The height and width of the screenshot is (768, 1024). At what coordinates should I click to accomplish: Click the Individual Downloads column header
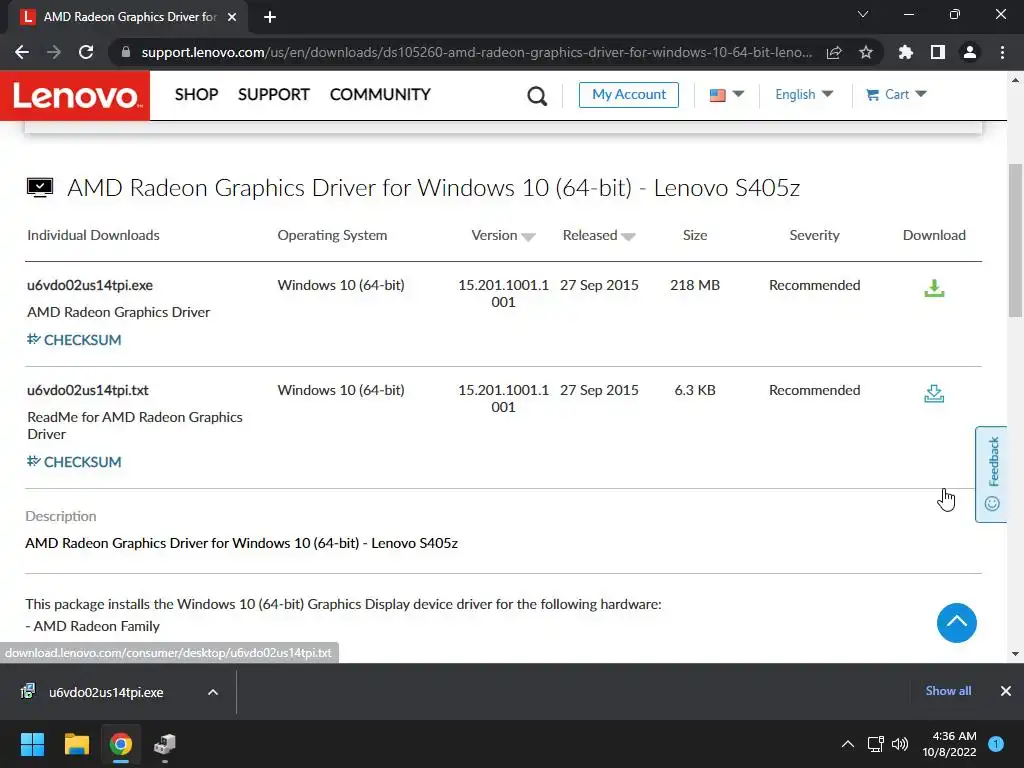93,235
